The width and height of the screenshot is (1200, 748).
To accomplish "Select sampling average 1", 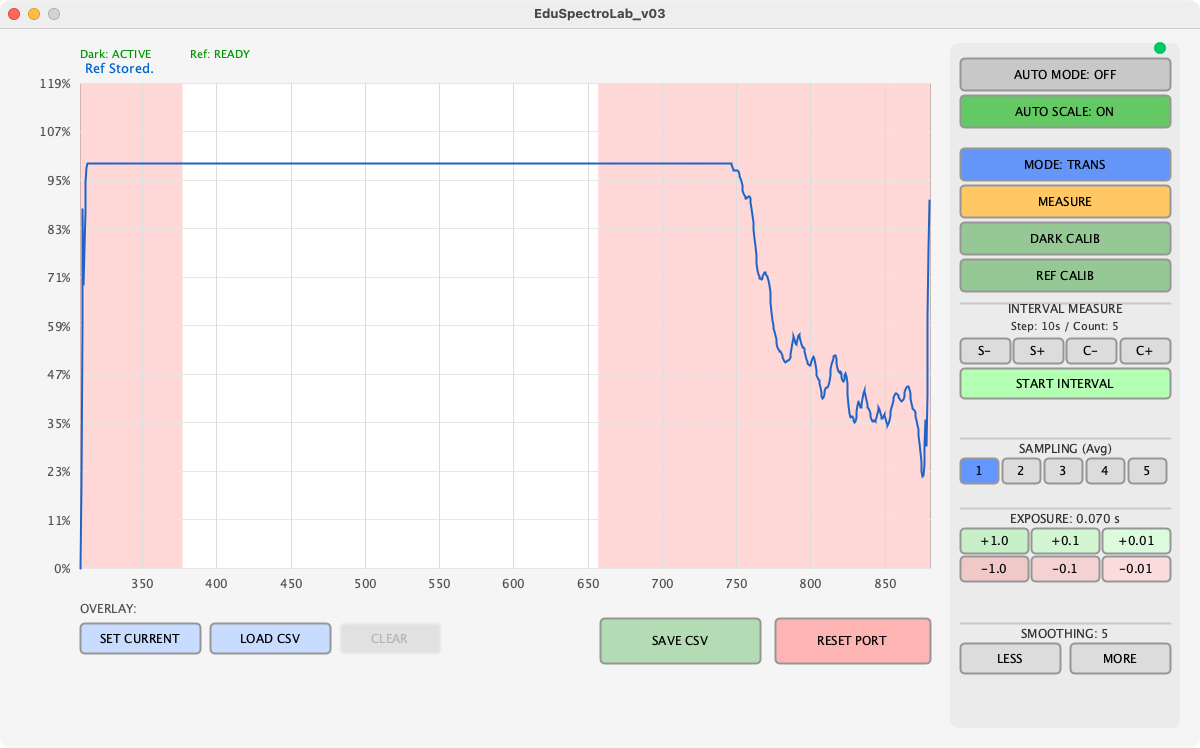I will (980, 471).
